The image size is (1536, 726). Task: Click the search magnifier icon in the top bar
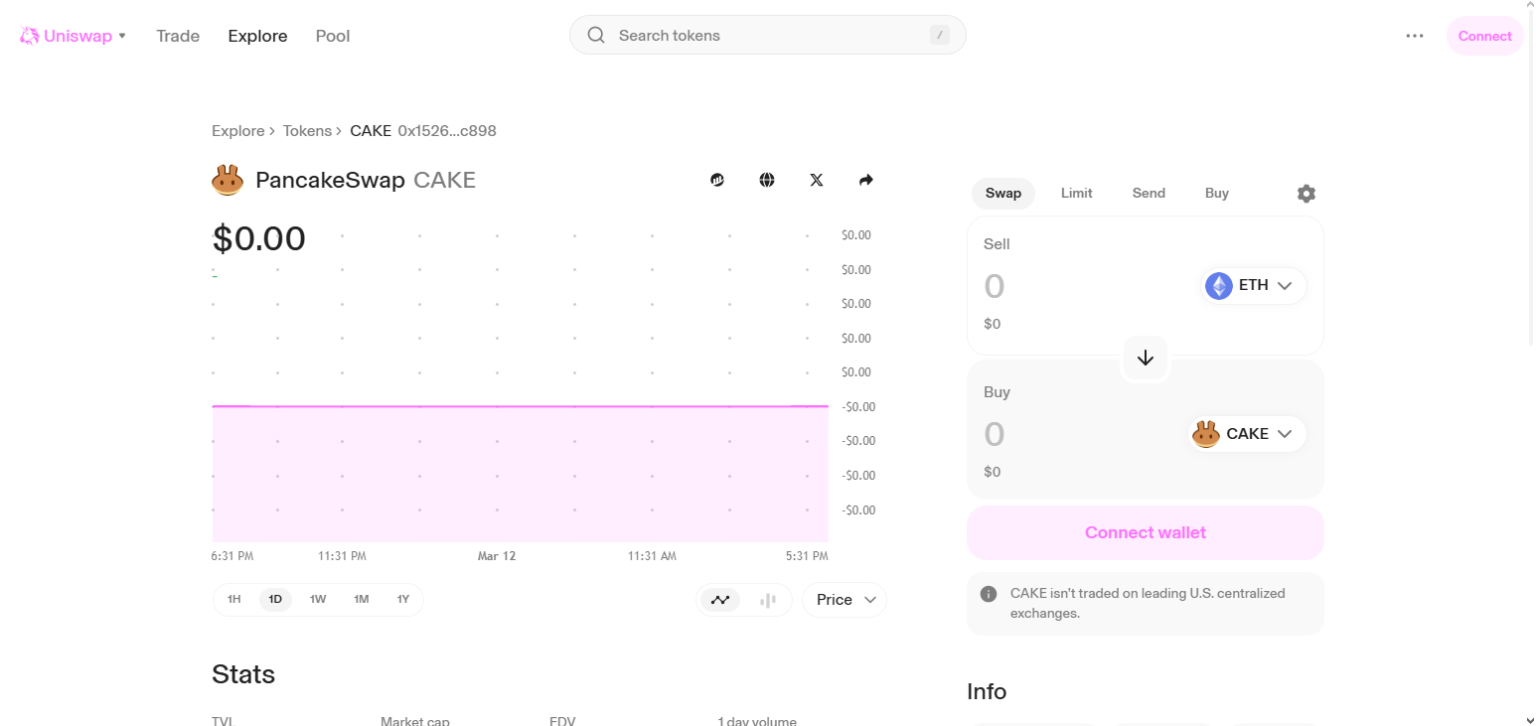(x=595, y=35)
